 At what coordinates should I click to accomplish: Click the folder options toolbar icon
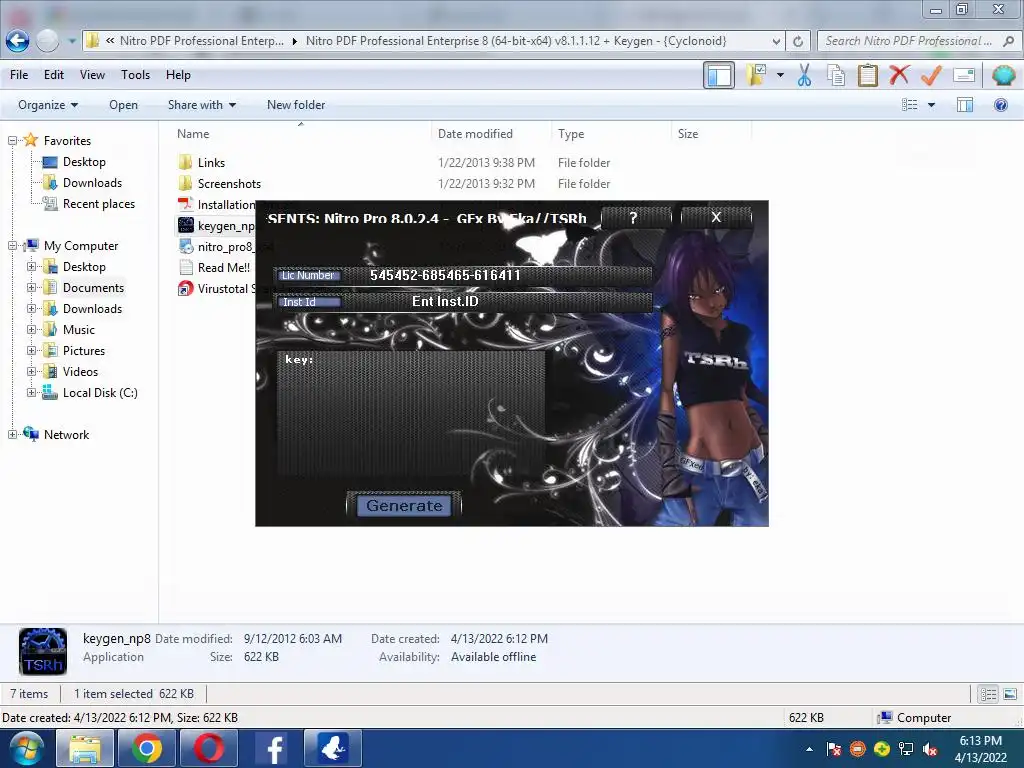[x=758, y=75]
